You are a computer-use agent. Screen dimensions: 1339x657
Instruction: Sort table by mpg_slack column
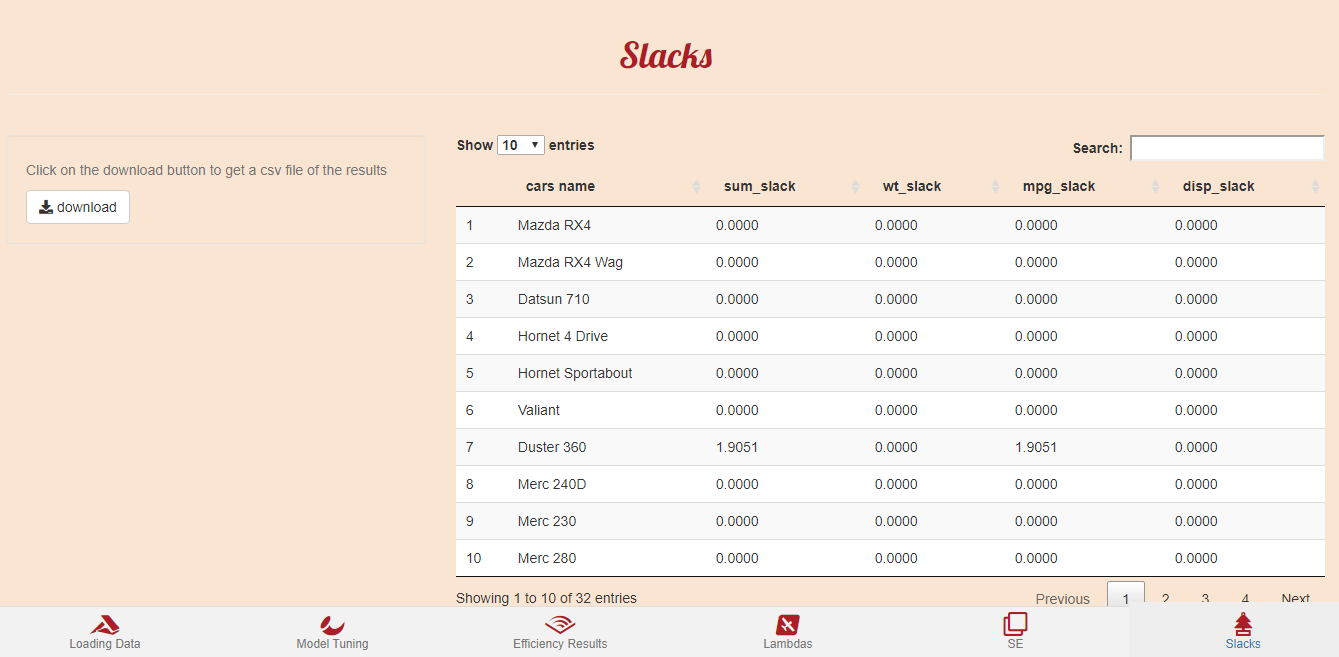tap(1058, 186)
